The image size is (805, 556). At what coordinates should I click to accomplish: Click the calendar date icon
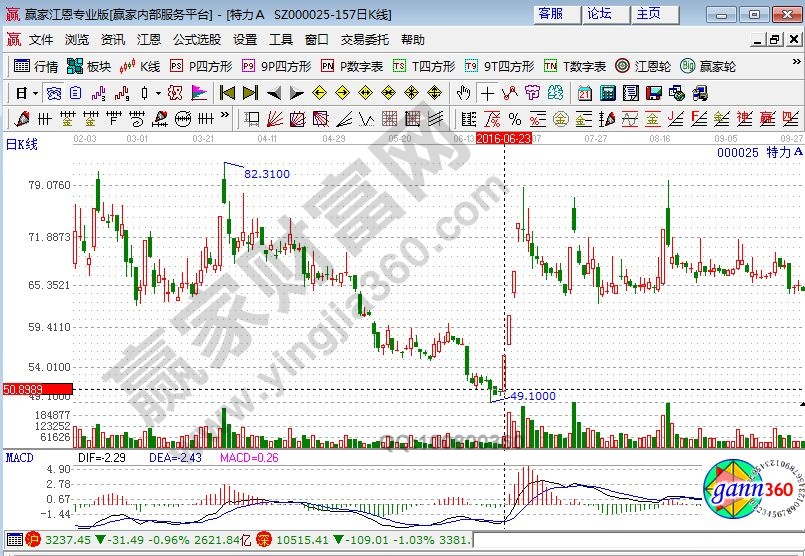click(585, 93)
